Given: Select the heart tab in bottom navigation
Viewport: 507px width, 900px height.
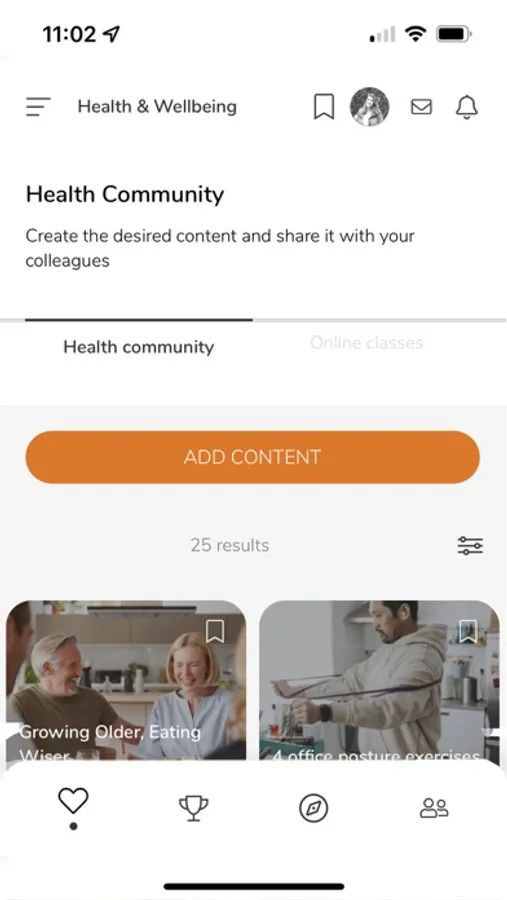Looking at the screenshot, I should click(73, 801).
